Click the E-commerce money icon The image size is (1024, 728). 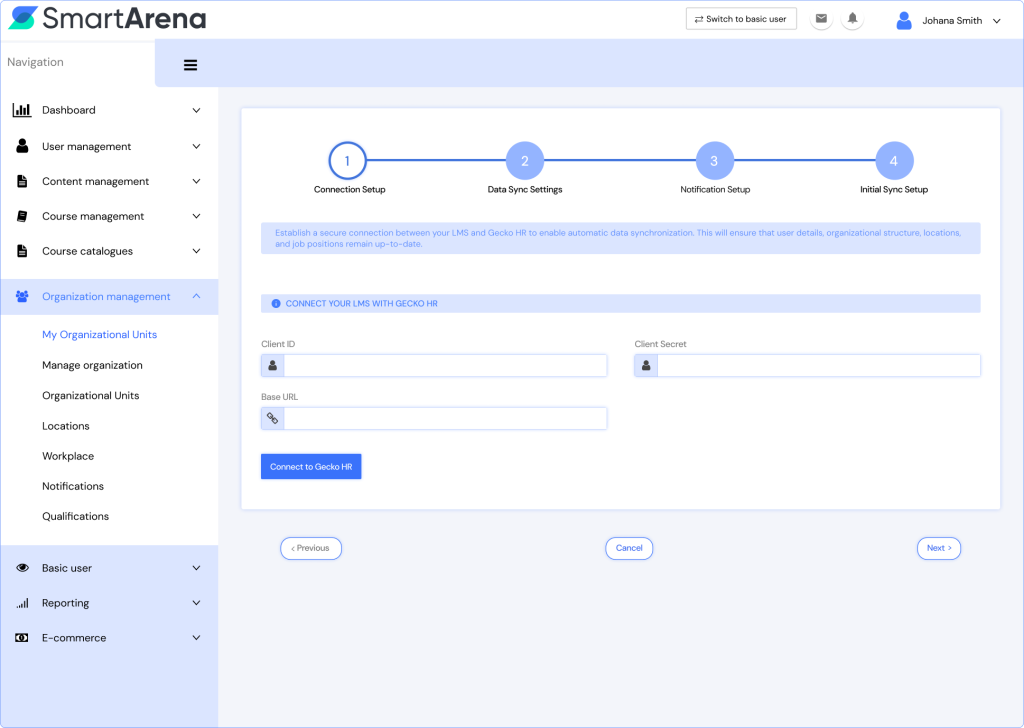pos(21,638)
